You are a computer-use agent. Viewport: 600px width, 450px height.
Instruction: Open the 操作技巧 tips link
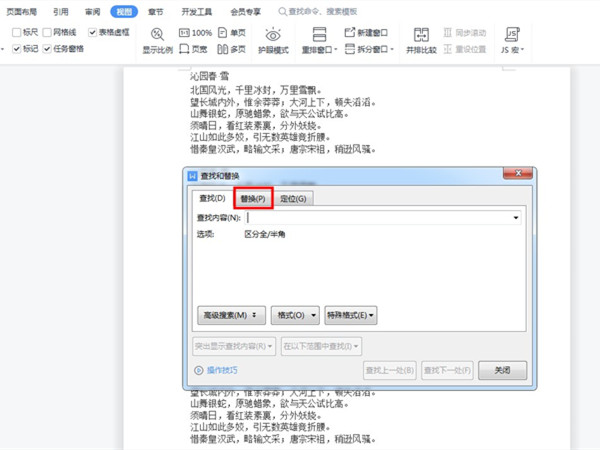pyautogui.click(x=221, y=370)
